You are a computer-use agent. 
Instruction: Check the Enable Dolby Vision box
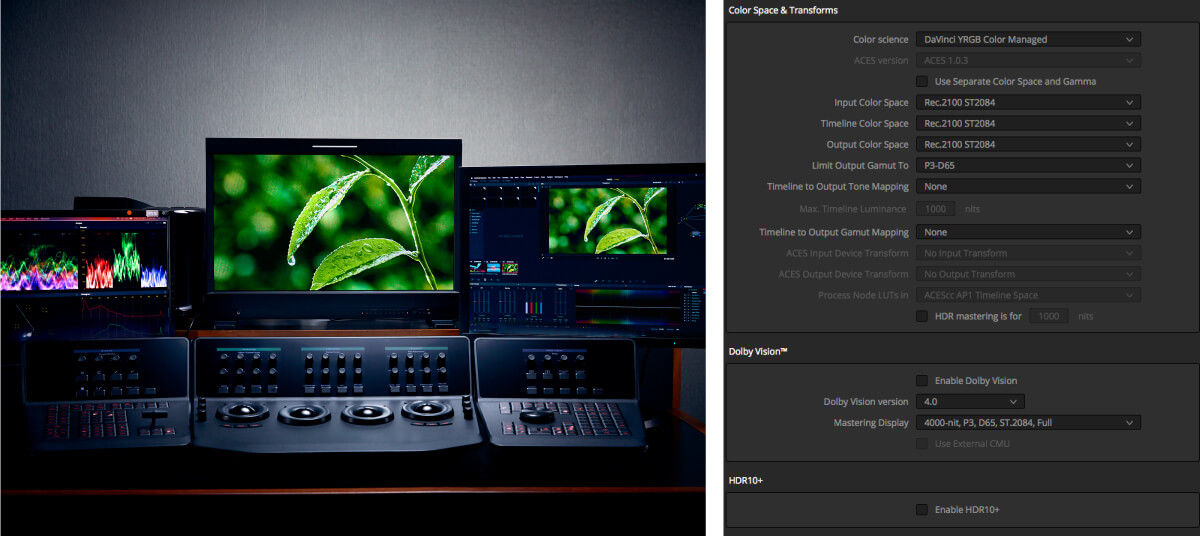point(922,381)
